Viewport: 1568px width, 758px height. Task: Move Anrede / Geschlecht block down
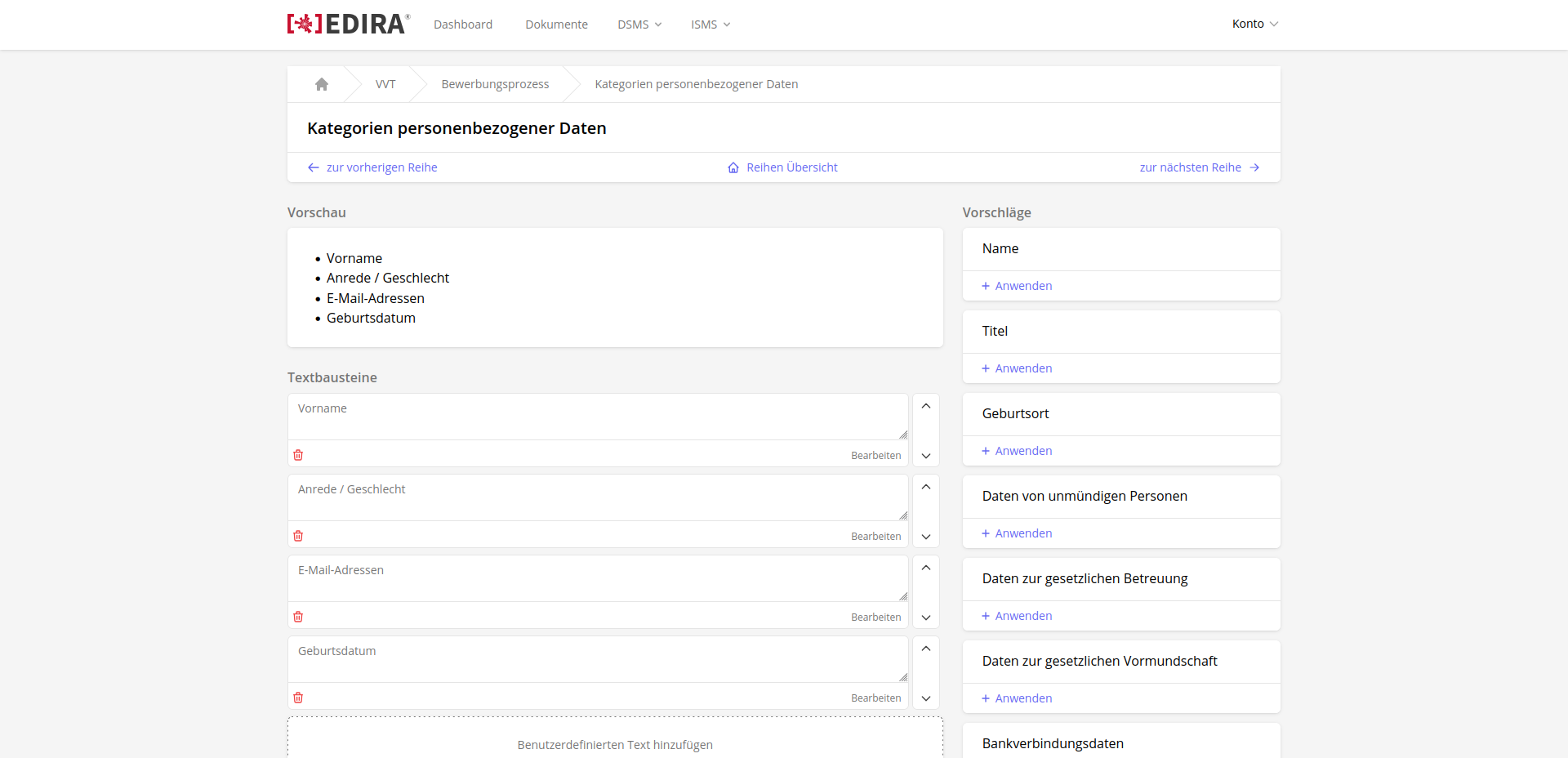[x=926, y=537]
